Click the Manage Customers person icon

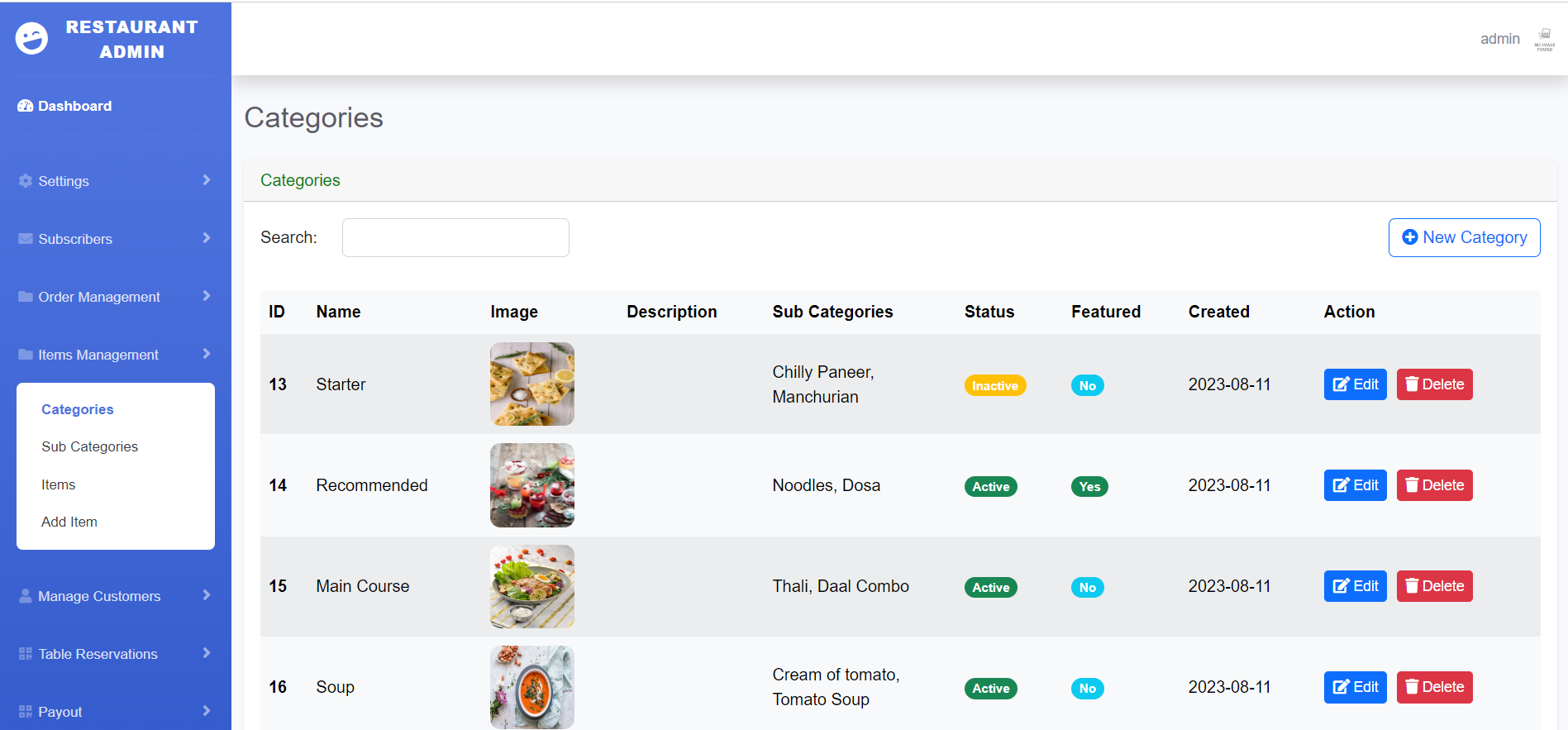[26, 596]
